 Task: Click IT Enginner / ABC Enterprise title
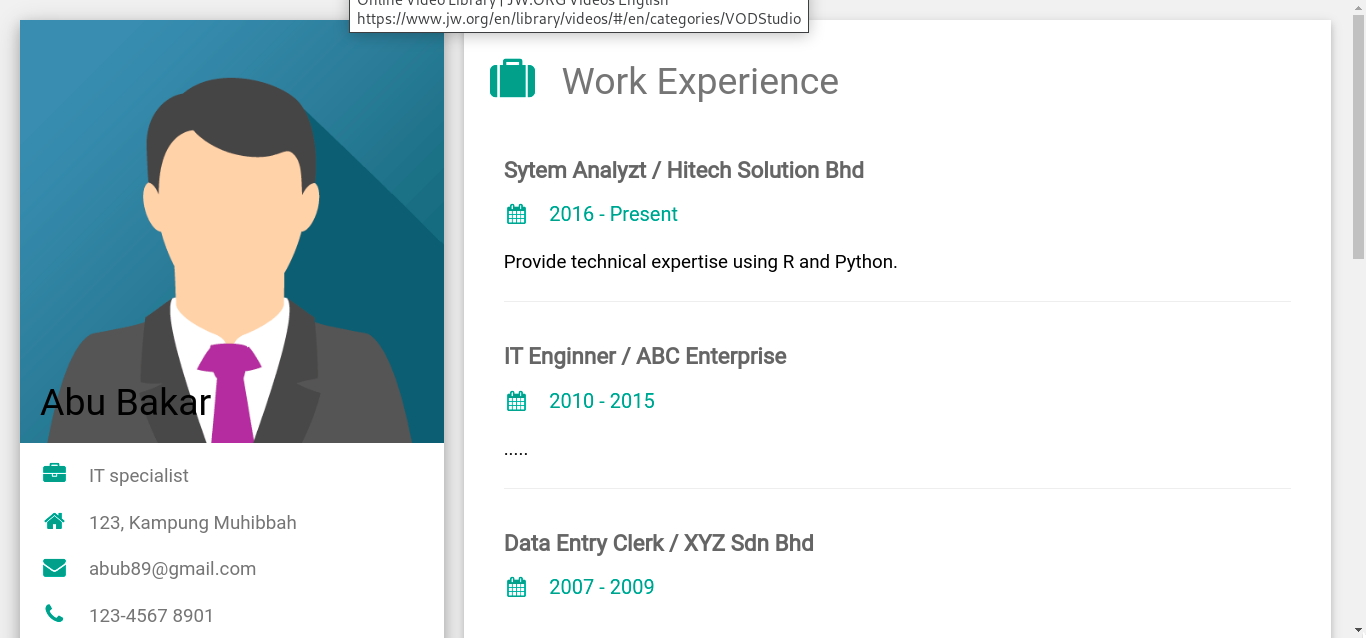[x=645, y=356]
